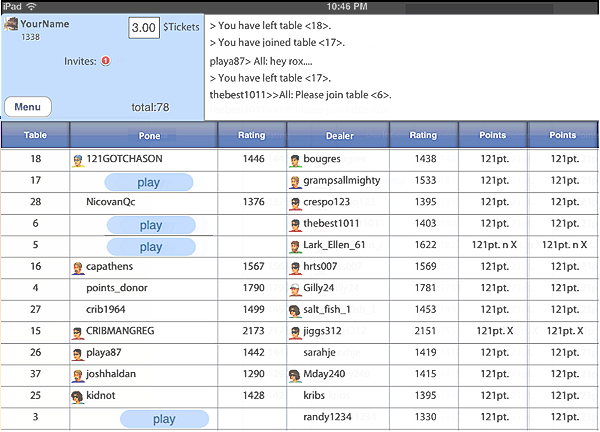Click the YourName profile avatar
The width and height of the screenshot is (600, 432).
pos(13,24)
